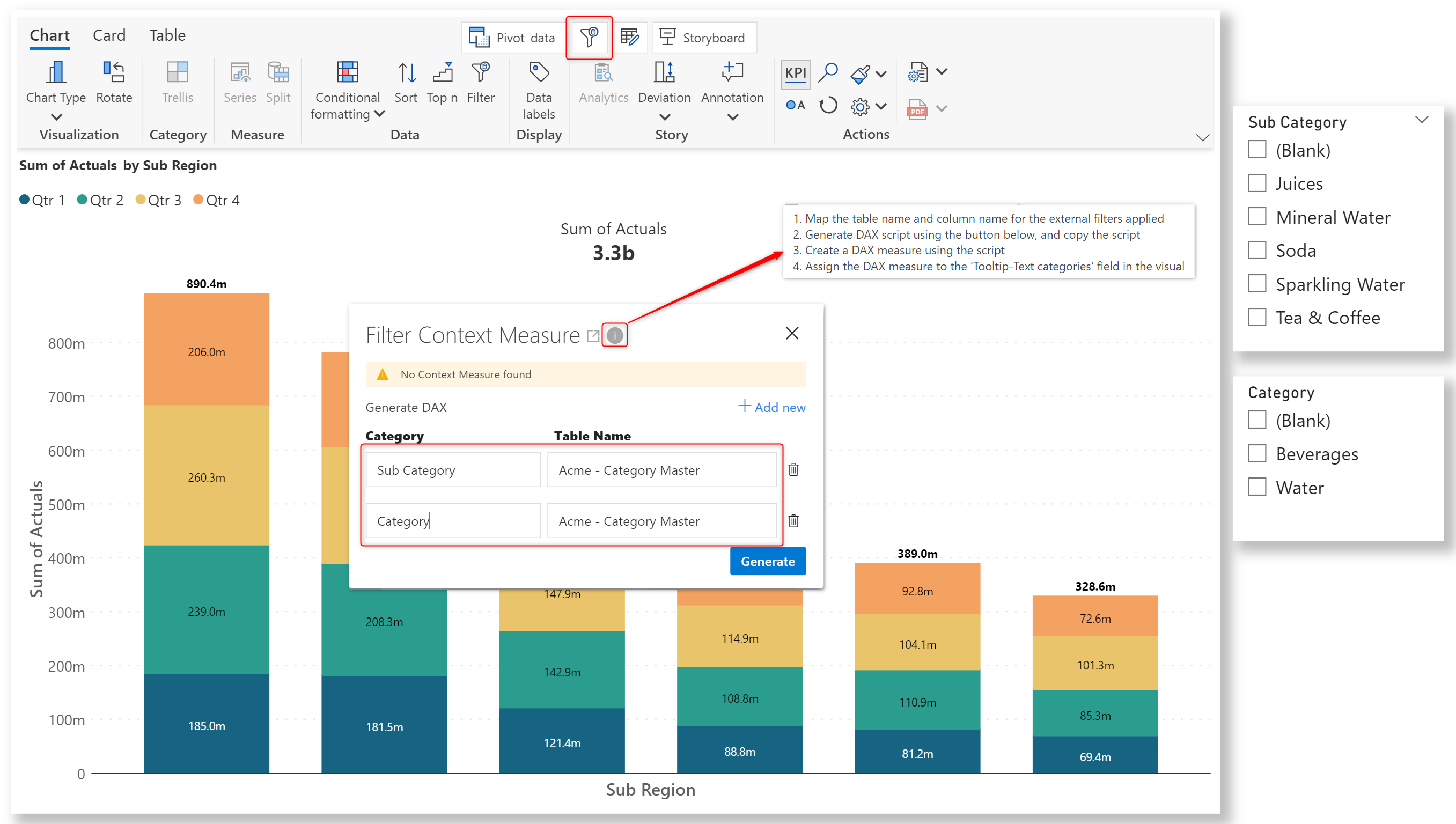
Task: Enable the Beverages category checkbox
Action: (1257, 454)
